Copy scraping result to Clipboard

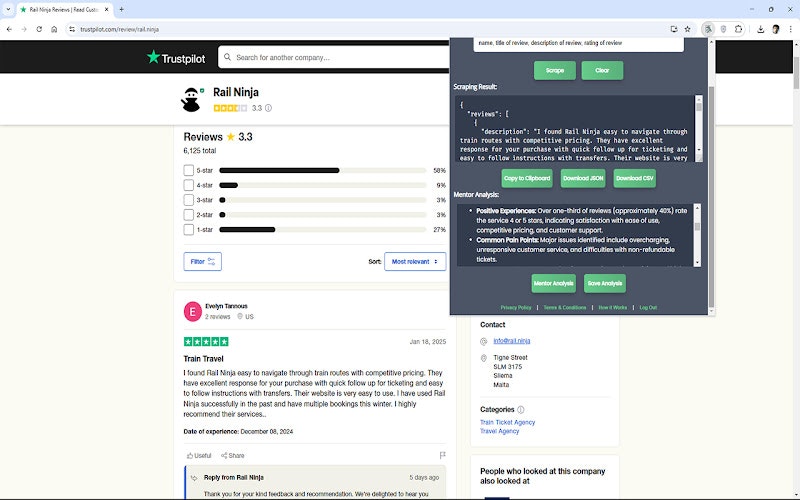[527, 178]
